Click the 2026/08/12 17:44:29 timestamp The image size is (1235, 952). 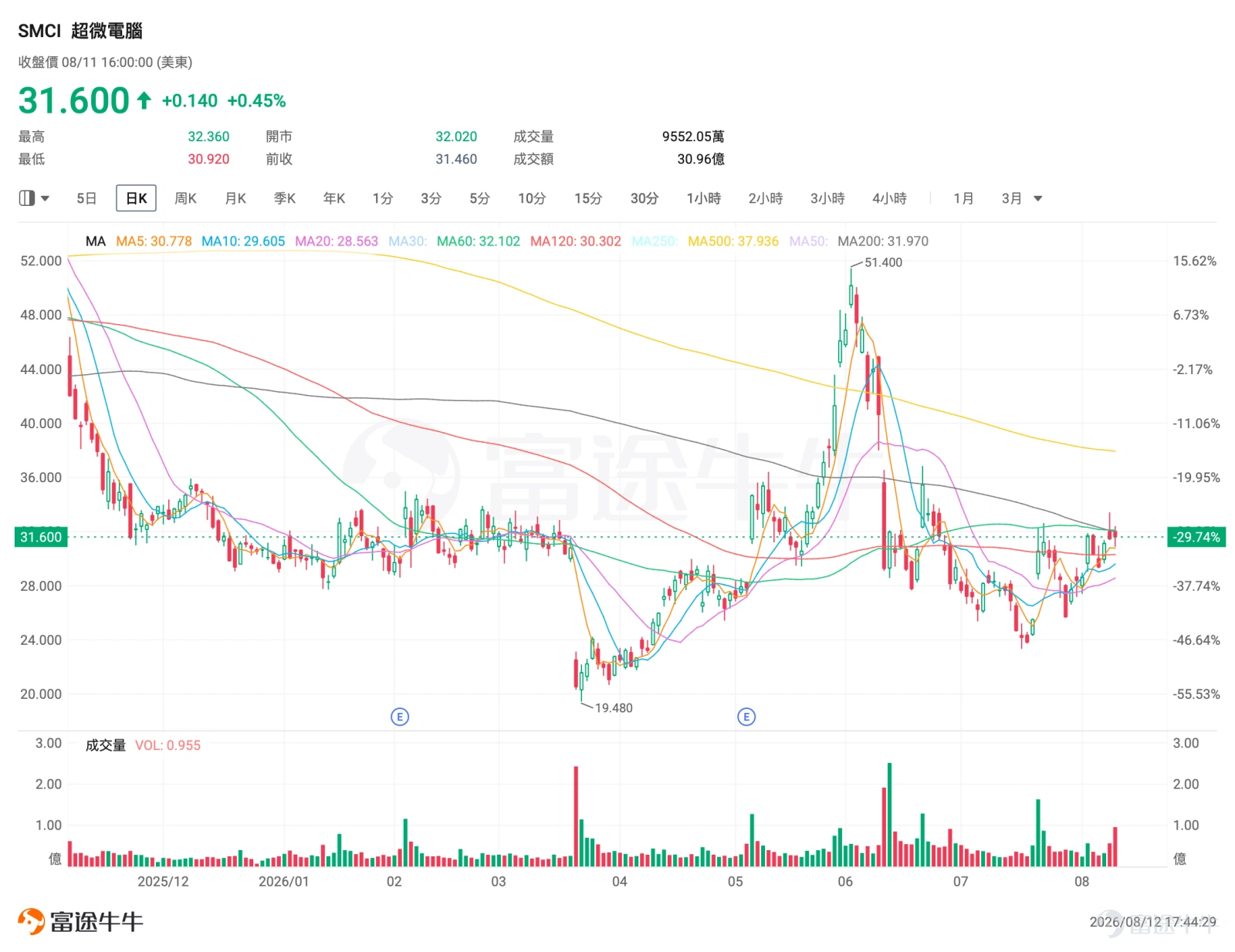coord(1152,922)
